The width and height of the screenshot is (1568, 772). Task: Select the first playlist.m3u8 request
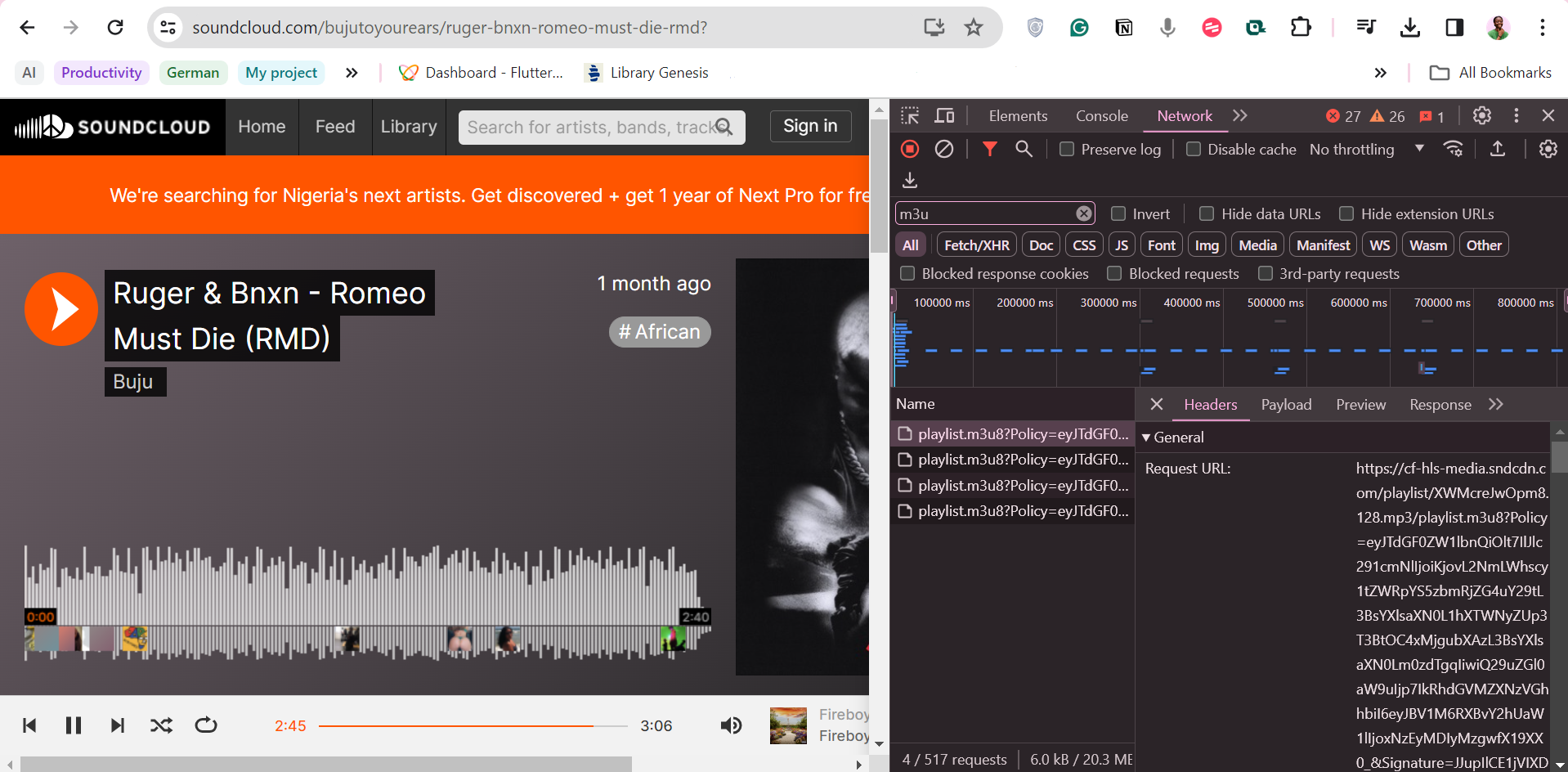coord(1014,434)
